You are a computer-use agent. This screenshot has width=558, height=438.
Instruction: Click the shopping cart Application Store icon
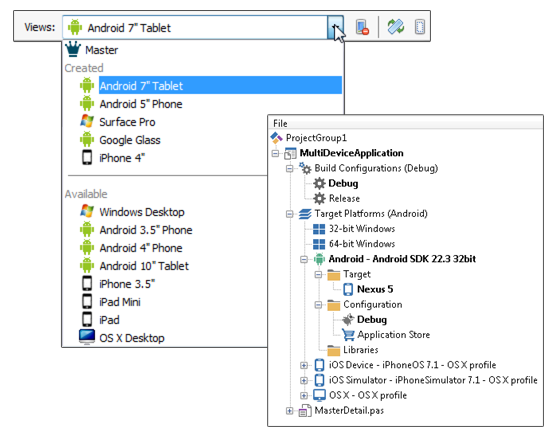(348, 334)
